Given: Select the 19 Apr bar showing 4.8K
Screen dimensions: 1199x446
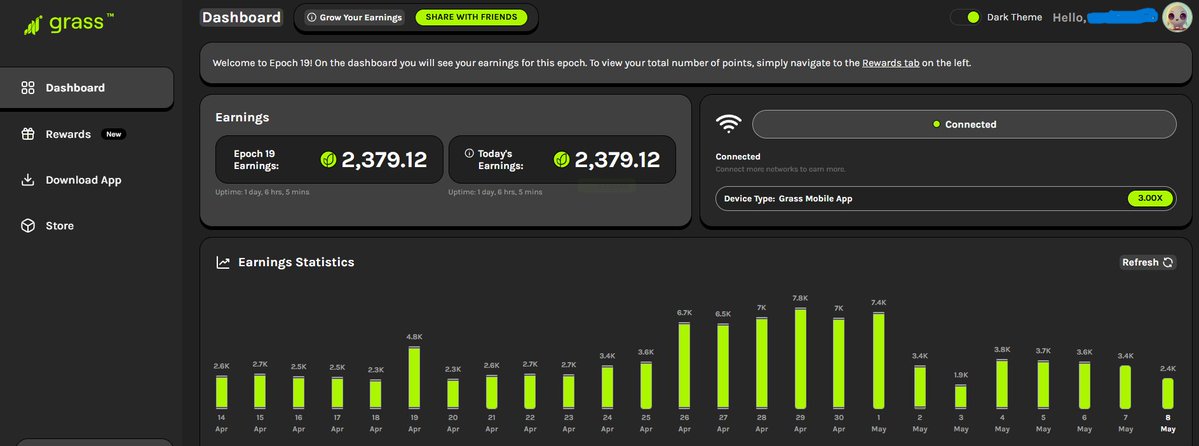Looking at the screenshot, I should tap(414, 377).
